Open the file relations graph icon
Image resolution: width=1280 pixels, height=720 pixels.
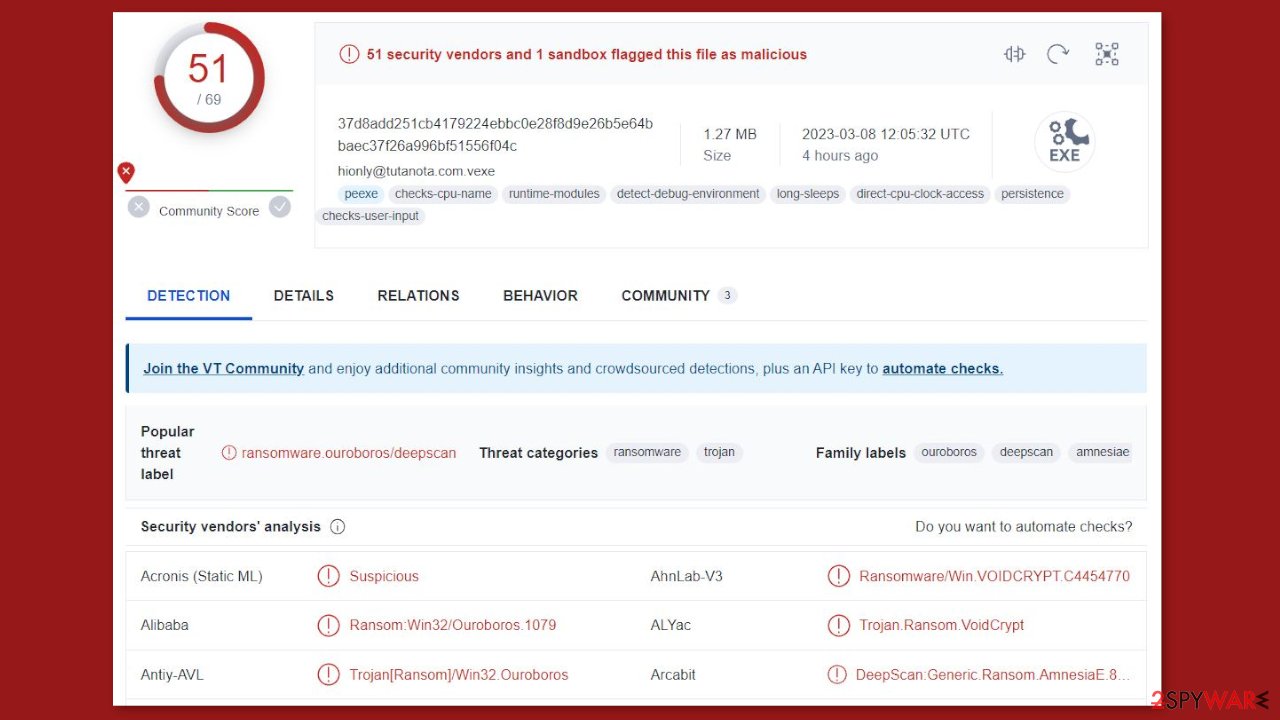pyautogui.click(x=1106, y=54)
